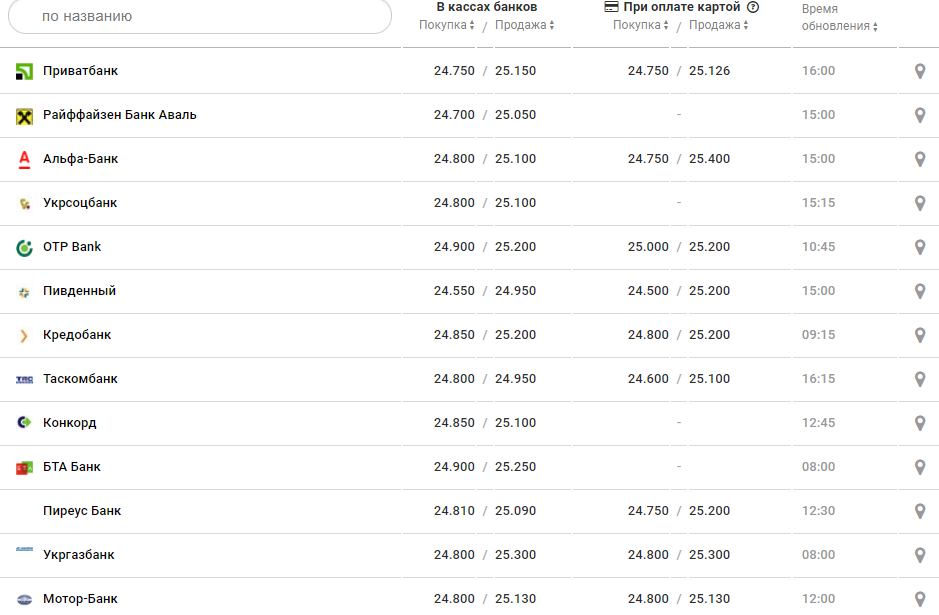Sort by cash desk Покупка column
This screenshot has height=615, width=939.
click(x=446, y=25)
